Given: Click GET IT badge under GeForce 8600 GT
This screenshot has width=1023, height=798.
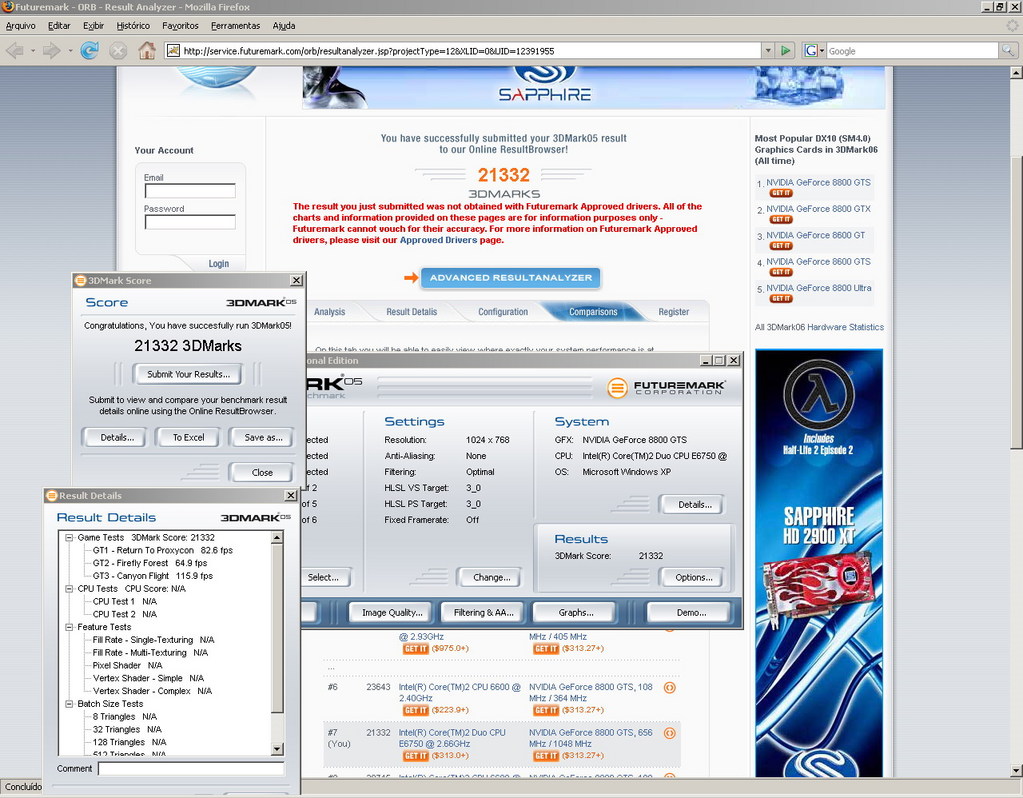Looking at the screenshot, I should click(x=780, y=245).
